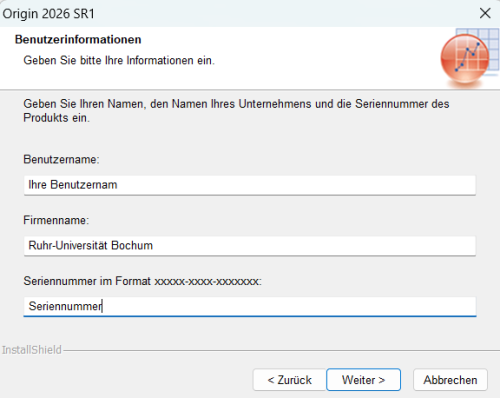Click the Benutzerinformationen heading text

pos(78,39)
